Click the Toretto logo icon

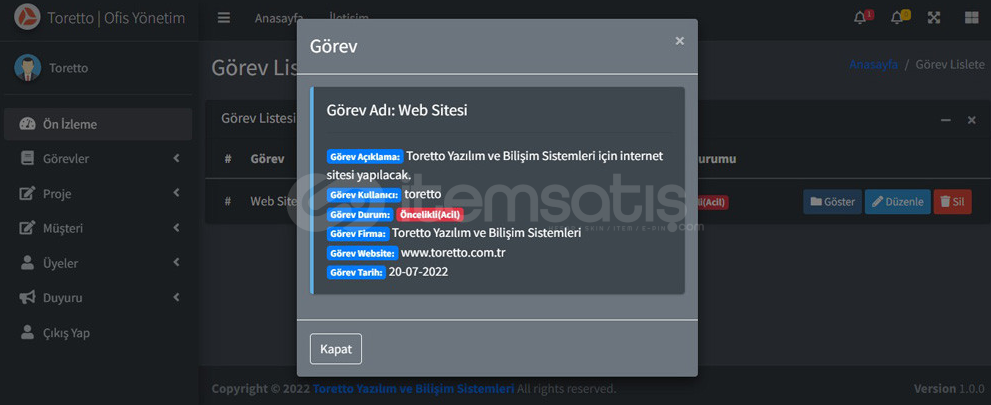pos(27,17)
